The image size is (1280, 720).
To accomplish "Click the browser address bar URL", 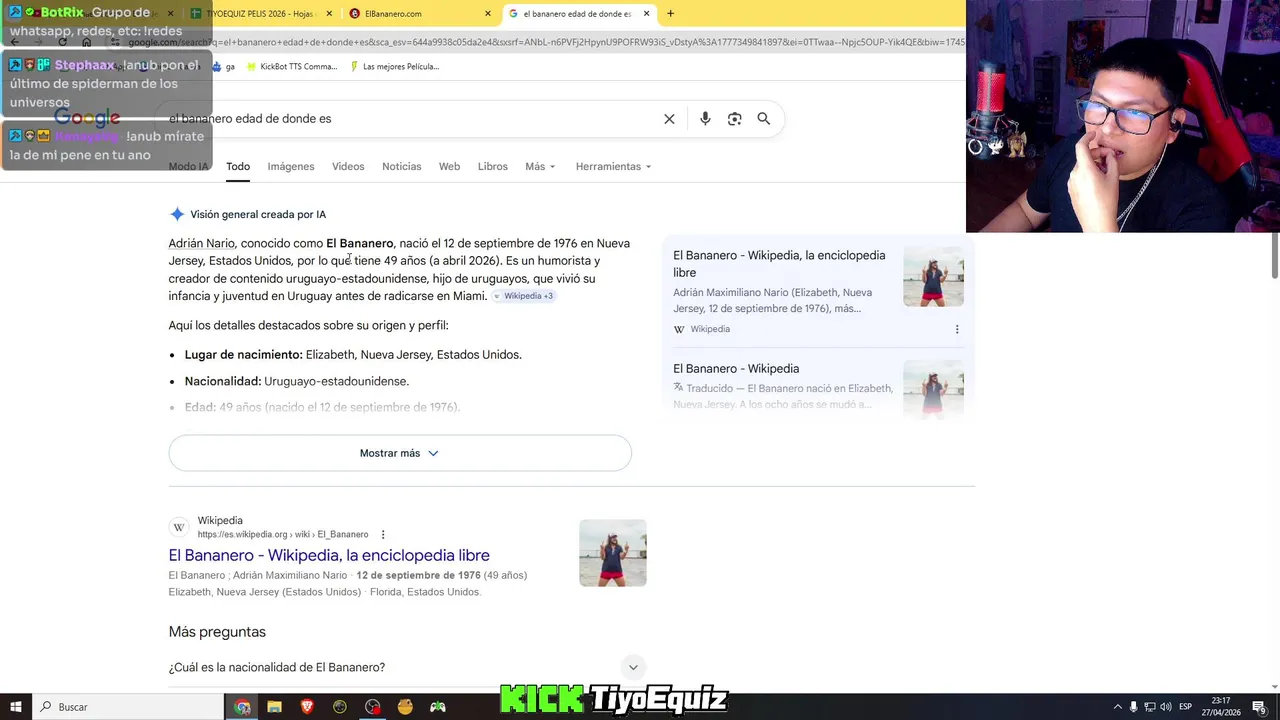I will tap(545, 42).
